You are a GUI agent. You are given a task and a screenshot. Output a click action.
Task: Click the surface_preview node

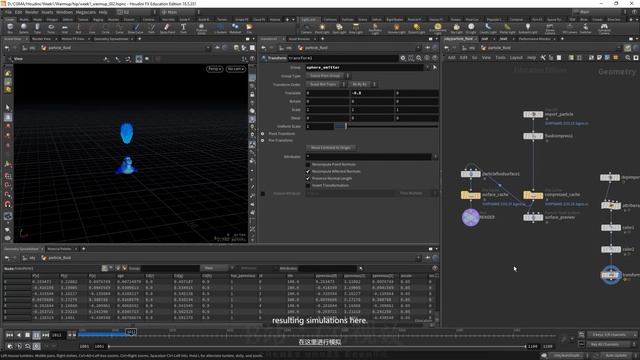533,218
